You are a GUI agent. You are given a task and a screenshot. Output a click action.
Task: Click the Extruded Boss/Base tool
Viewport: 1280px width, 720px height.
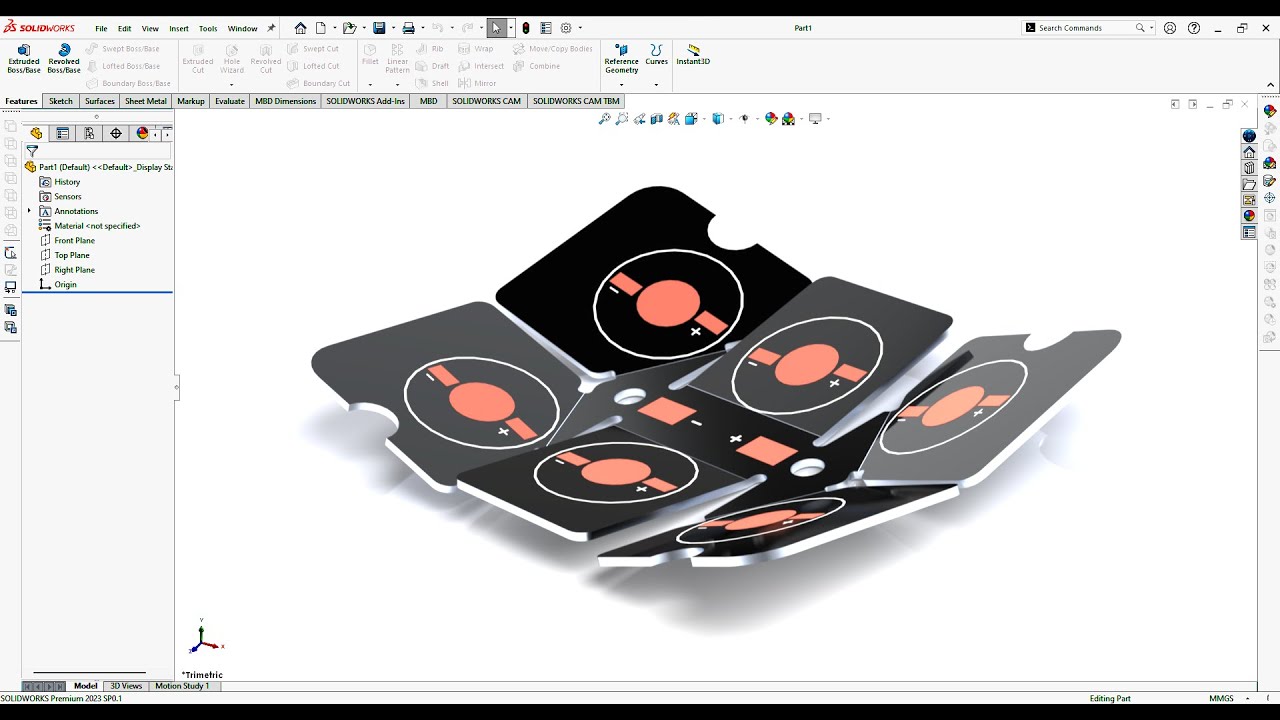(24, 59)
